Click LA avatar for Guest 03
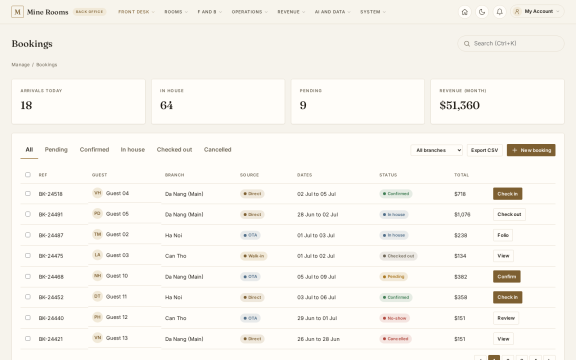This screenshot has width=576, height=360. pyautogui.click(x=97, y=255)
